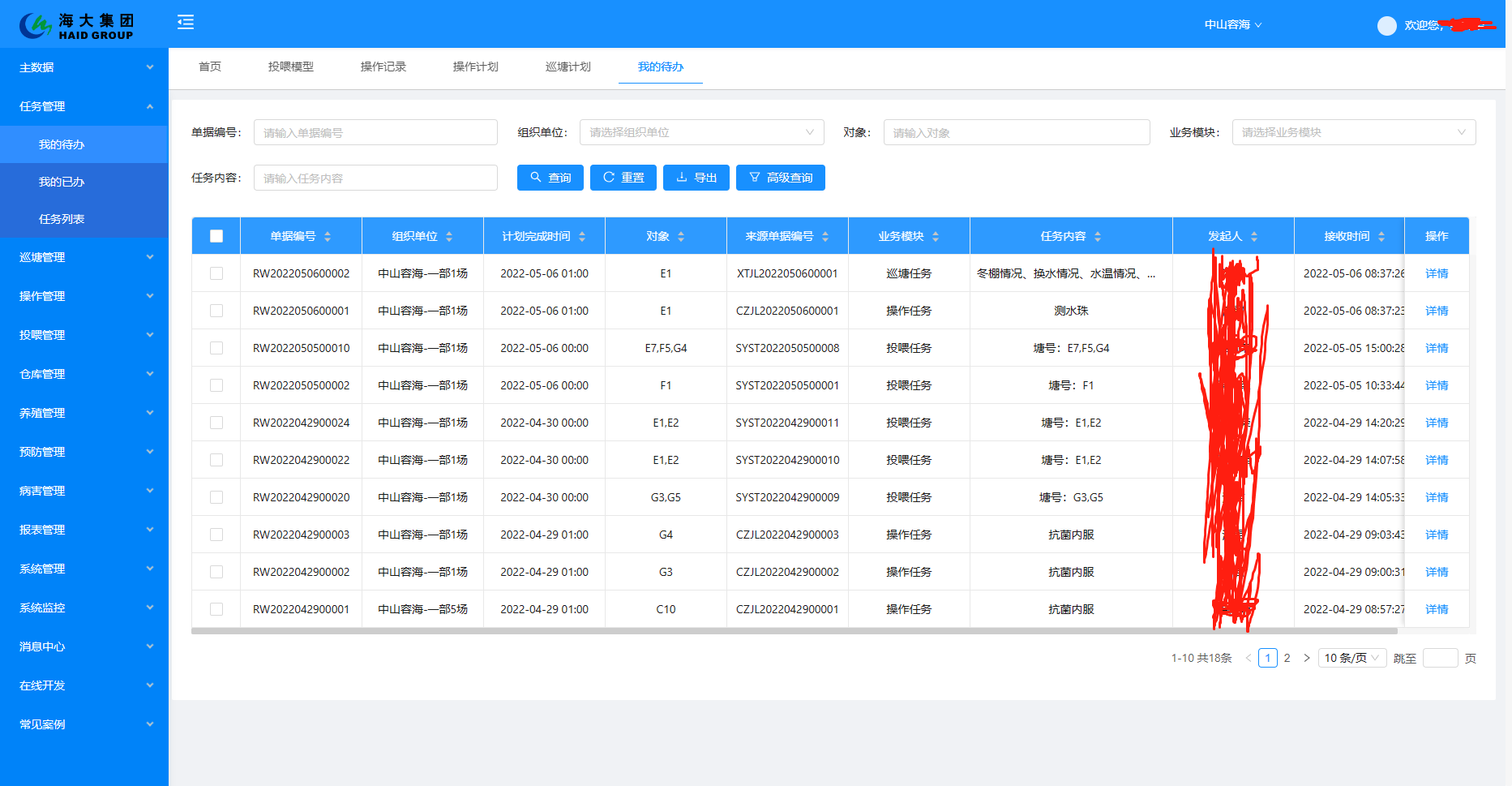Viewport: 1512px width, 786px height.
Task: Check row RW2022050500002 checkbox
Action: [x=216, y=385]
